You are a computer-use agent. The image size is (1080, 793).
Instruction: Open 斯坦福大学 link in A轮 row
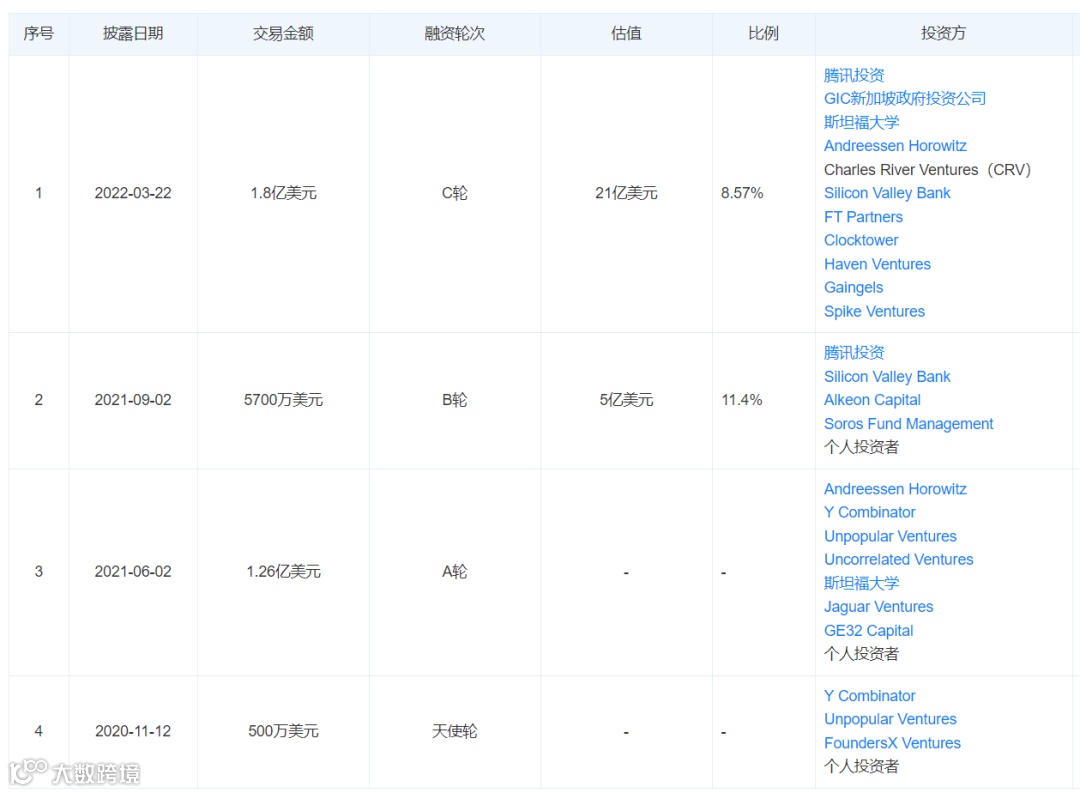click(861, 584)
